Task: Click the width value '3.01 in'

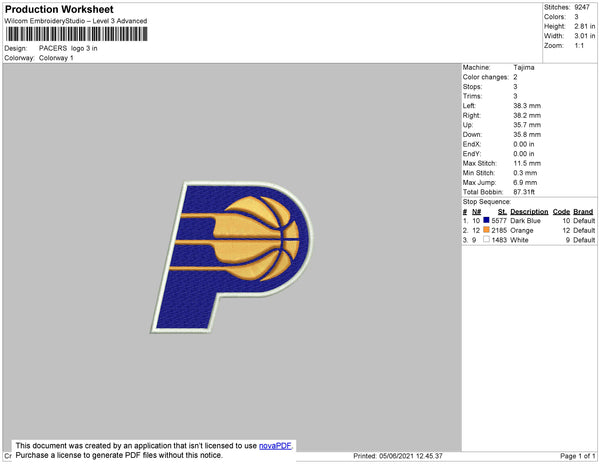Action: [585, 36]
